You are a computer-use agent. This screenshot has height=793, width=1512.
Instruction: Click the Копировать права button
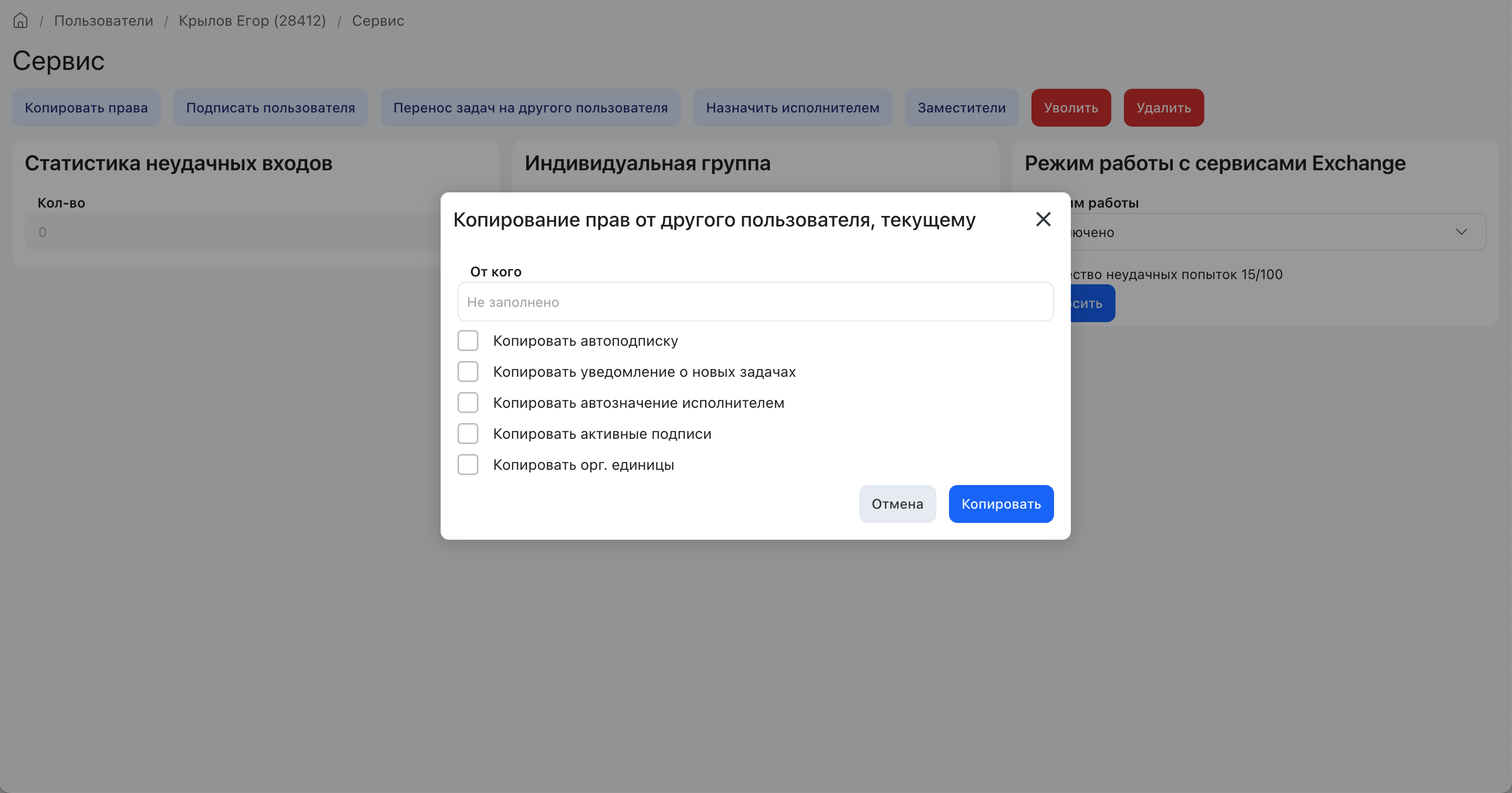pos(86,108)
